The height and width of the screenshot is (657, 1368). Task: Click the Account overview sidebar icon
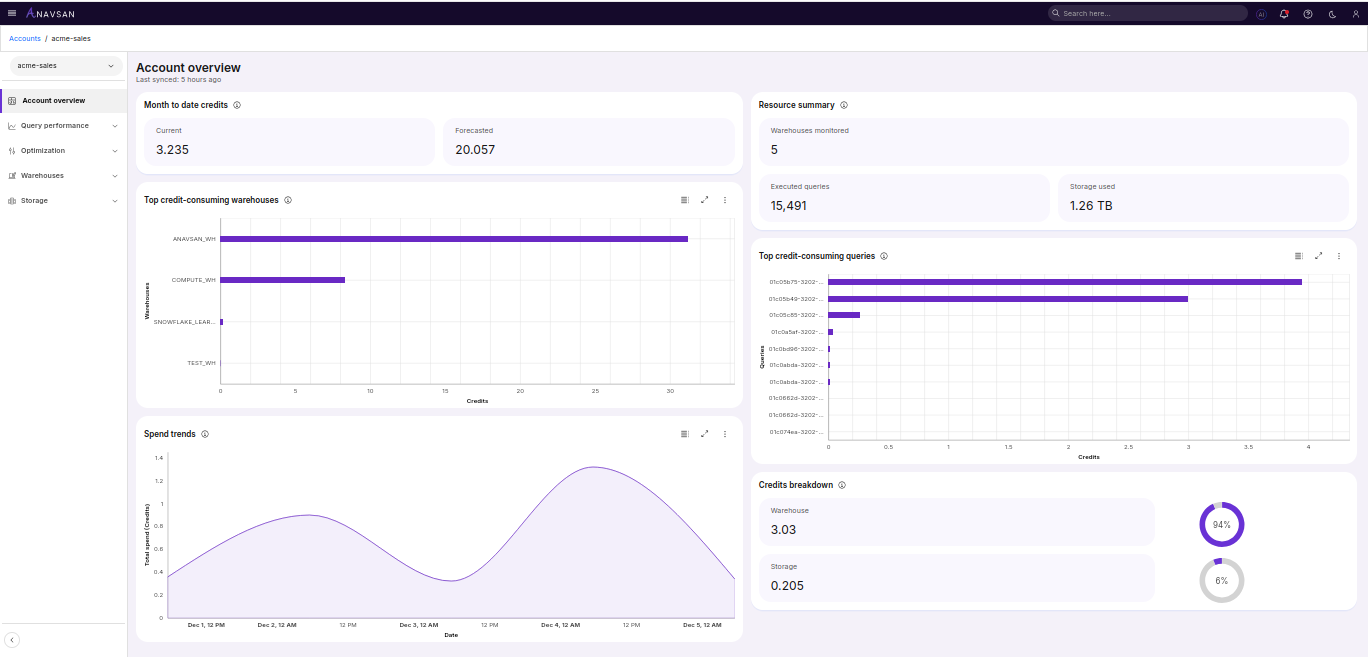[x=12, y=100]
